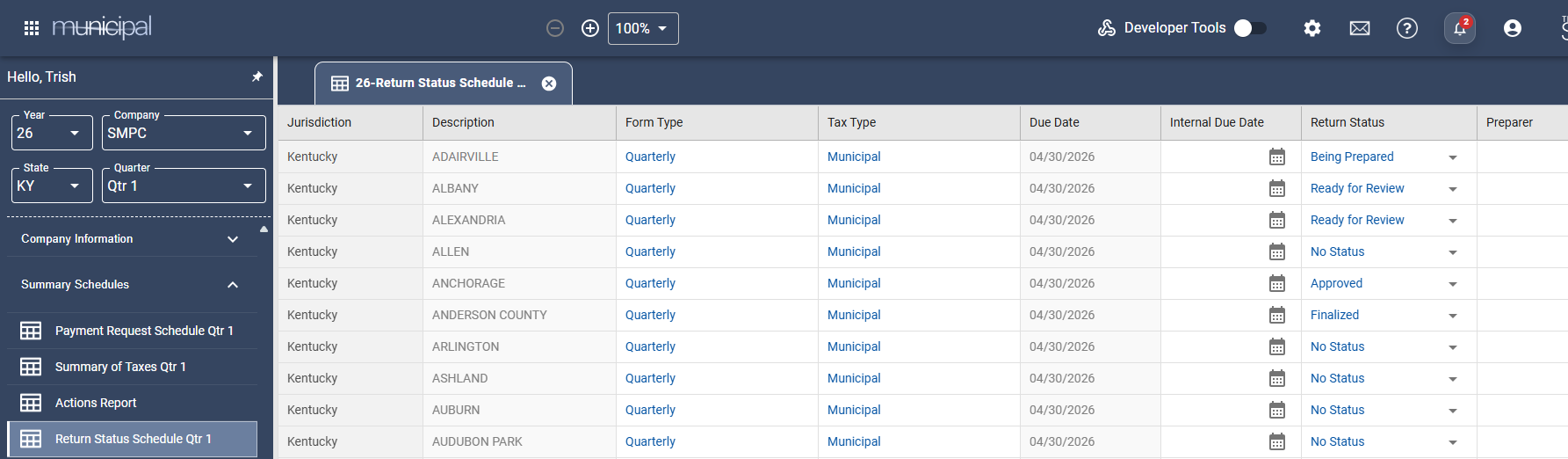Click the zoom out minus icon
Image resolution: width=1568 pixels, height=459 pixels.
tap(555, 28)
